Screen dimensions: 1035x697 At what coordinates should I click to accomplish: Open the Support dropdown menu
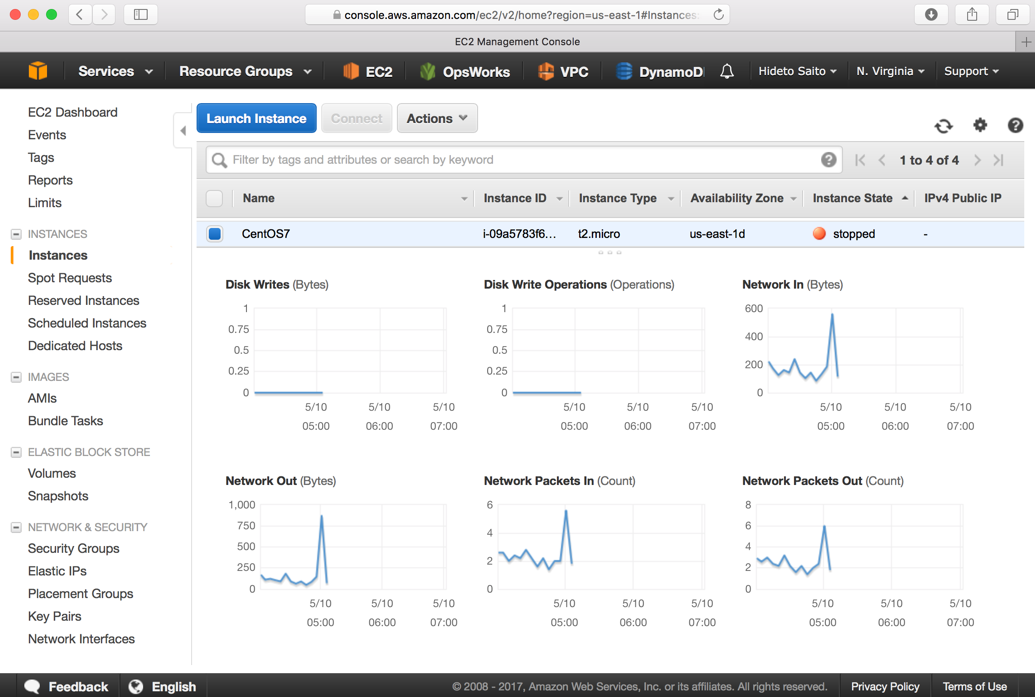[x=971, y=71]
